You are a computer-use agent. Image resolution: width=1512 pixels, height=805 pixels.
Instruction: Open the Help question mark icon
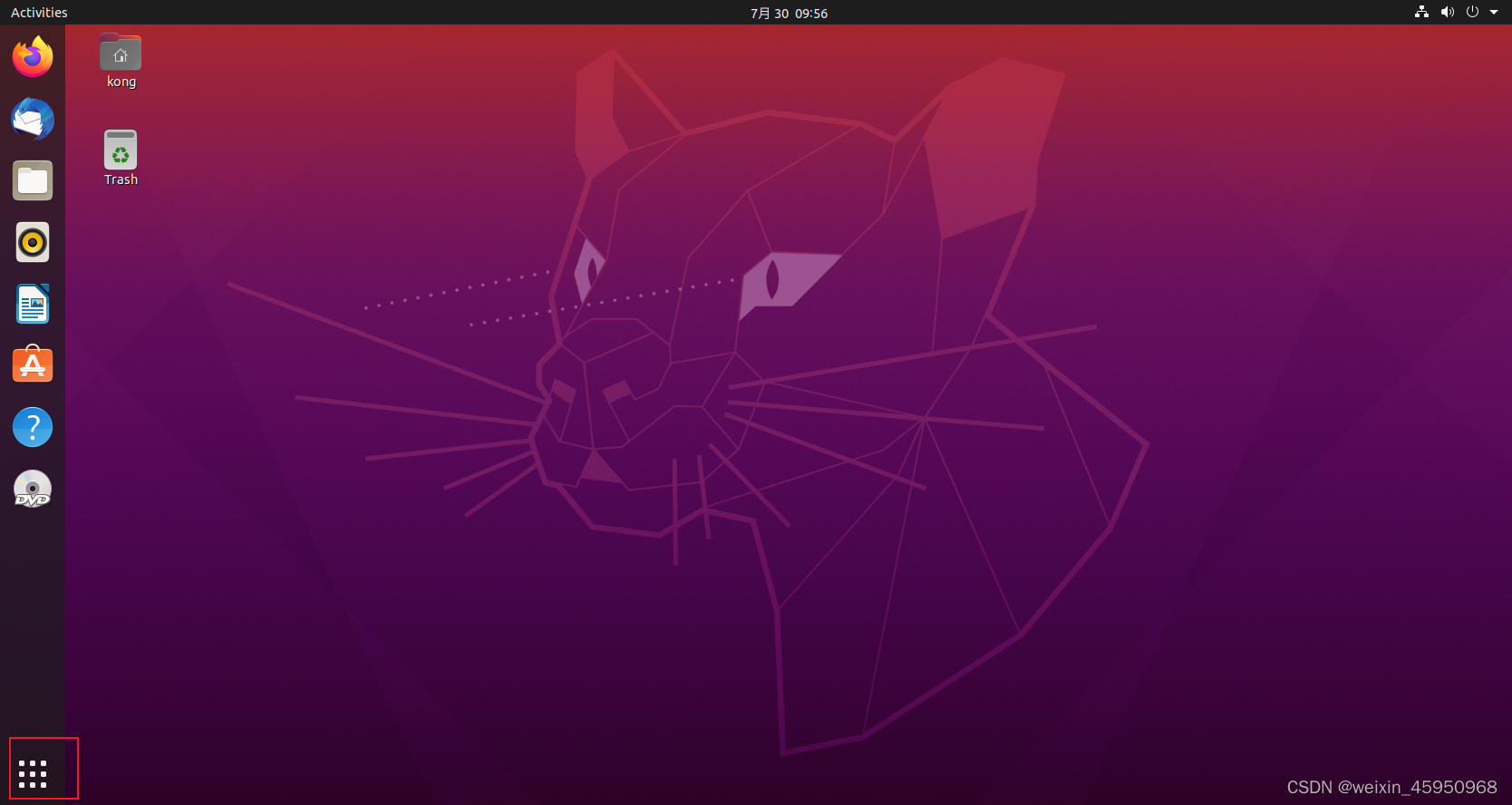pyautogui.click(x=33, y=427)
